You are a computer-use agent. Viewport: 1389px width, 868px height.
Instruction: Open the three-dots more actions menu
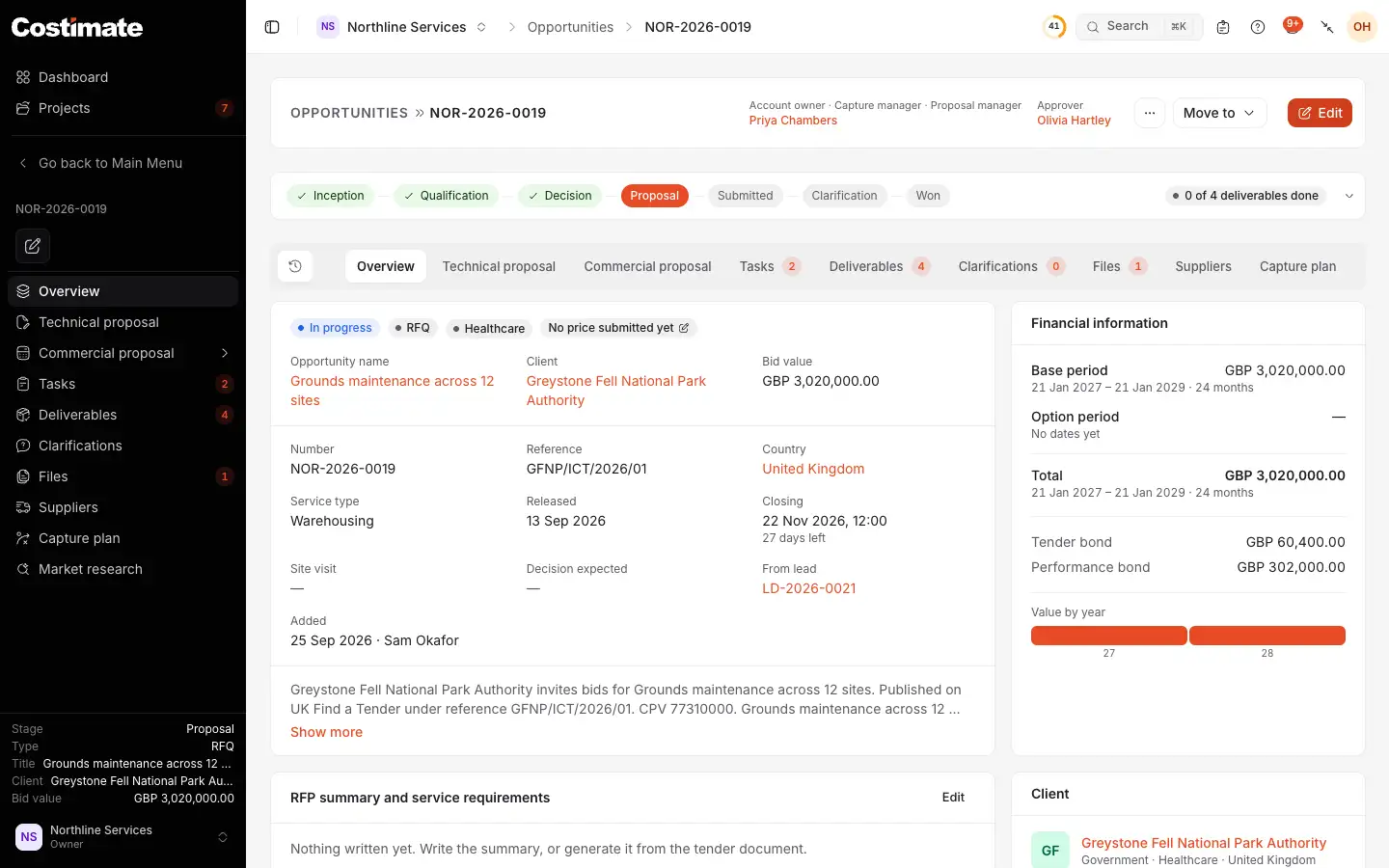point(1150,113)
